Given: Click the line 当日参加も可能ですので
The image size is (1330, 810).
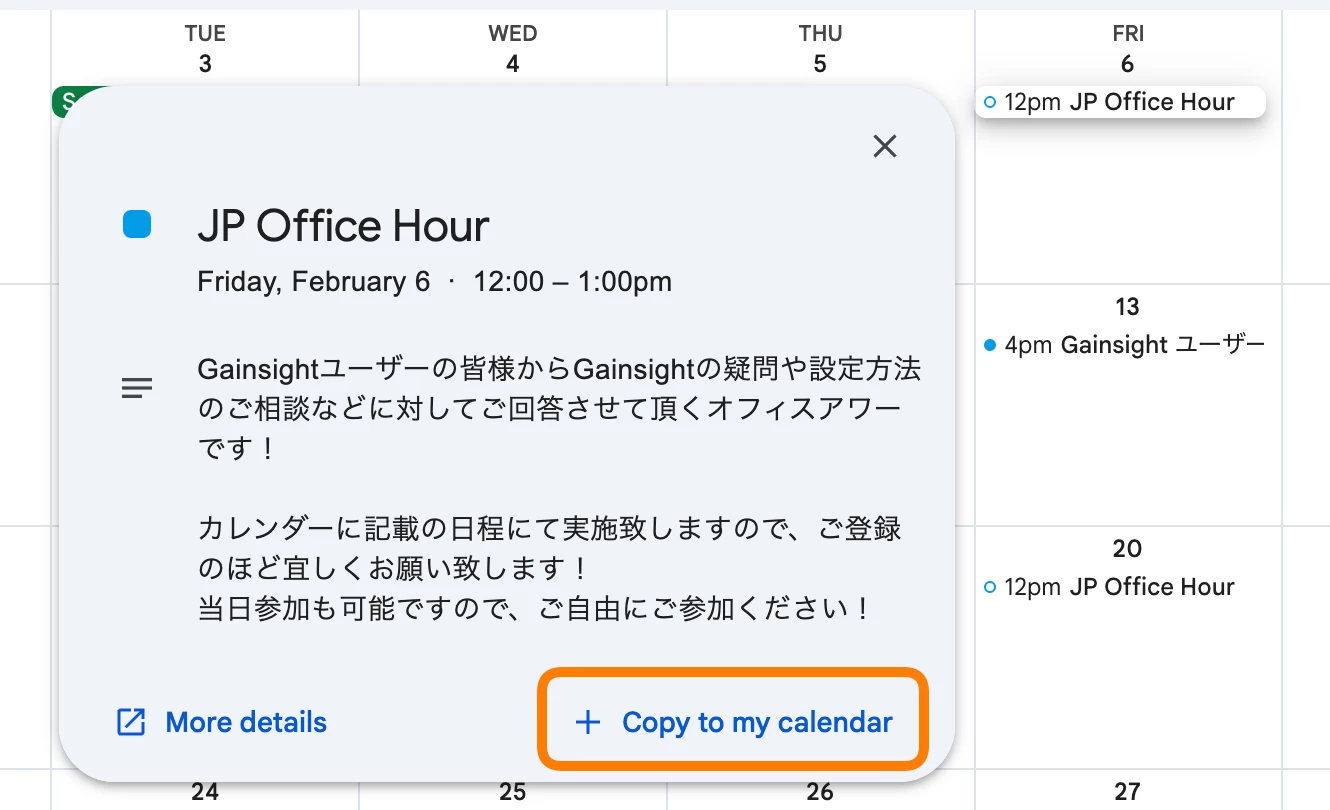Looking at the screenshot, I should 534,608.
